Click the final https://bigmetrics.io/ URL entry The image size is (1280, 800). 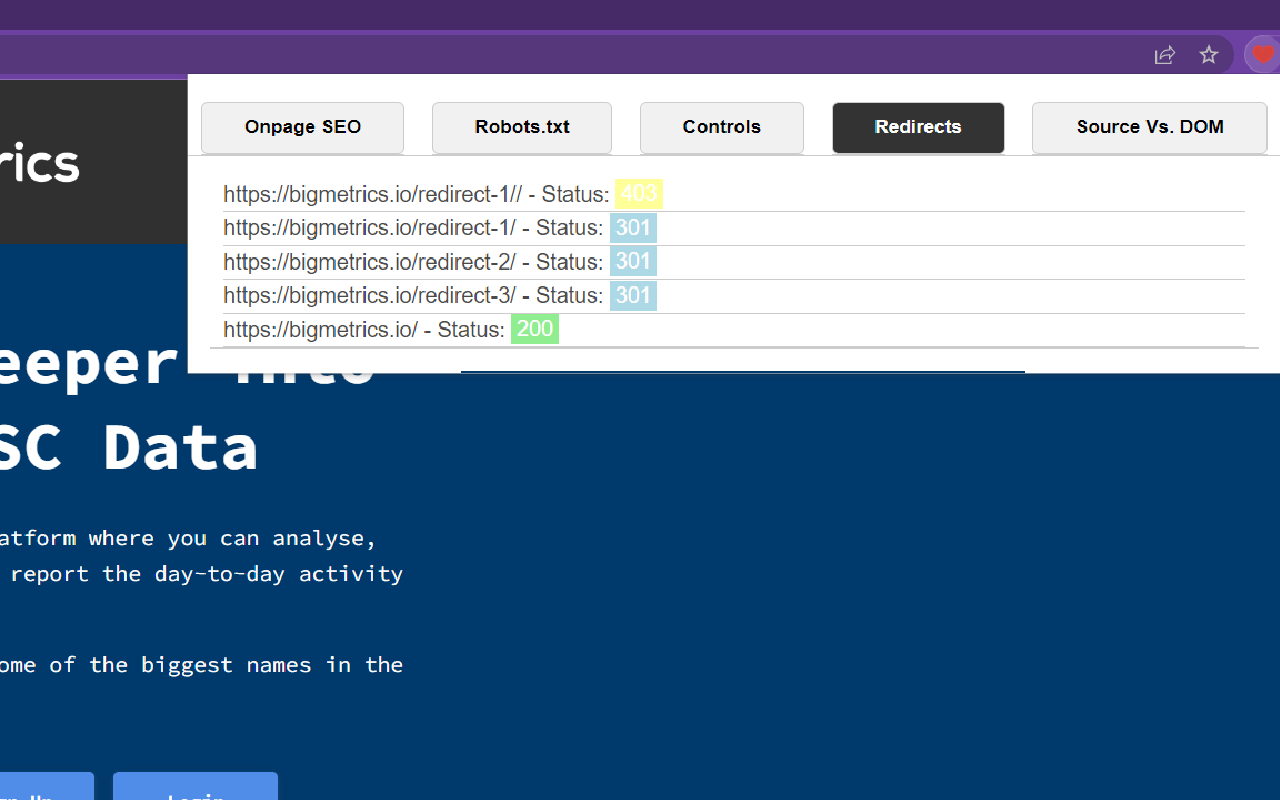click(320, 329)
